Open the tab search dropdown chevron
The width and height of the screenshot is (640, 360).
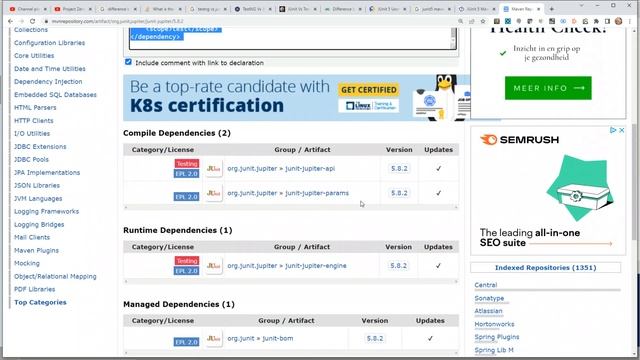tap(581, 6)
